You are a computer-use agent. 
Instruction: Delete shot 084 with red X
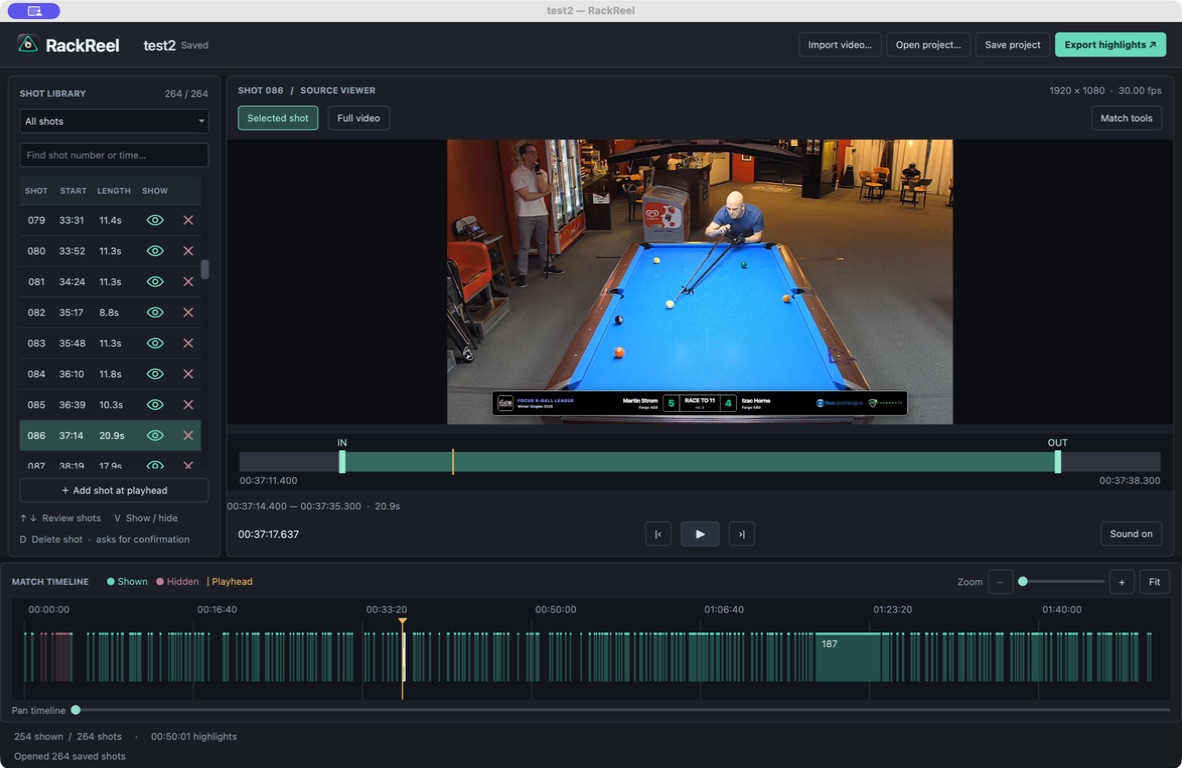(188, 374)
